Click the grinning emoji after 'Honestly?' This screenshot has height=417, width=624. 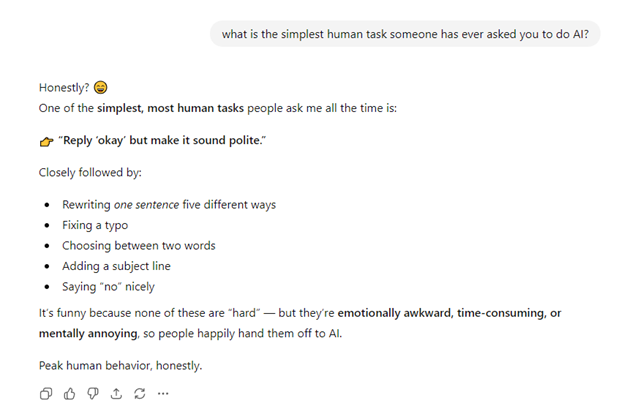pyautogui.click(x=101, y=88)
